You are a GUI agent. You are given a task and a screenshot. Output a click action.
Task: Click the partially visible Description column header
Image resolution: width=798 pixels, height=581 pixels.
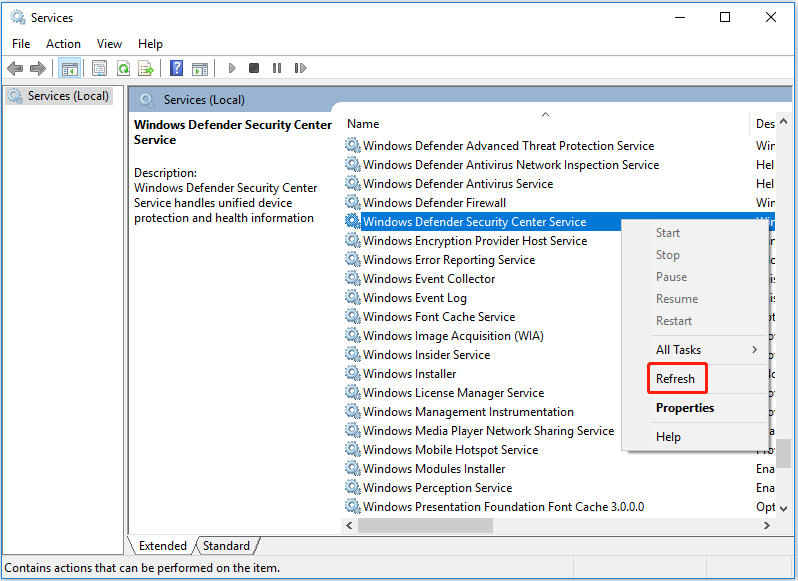click(764, 124)
